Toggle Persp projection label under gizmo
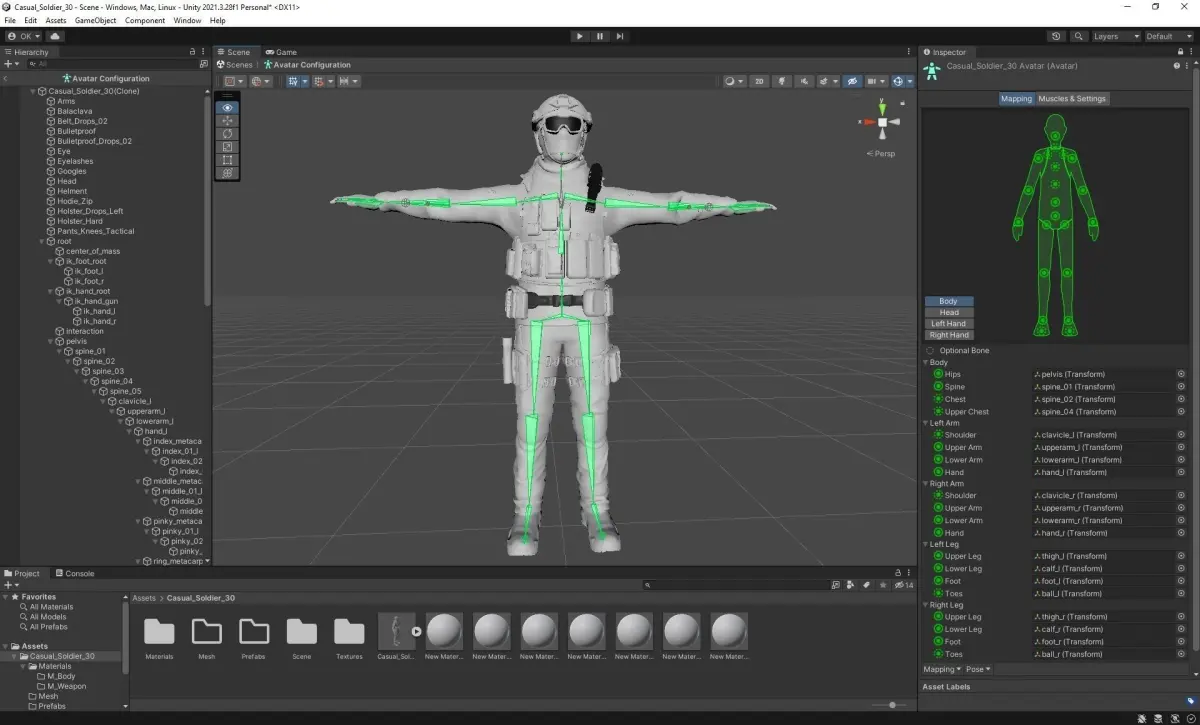1200x725 pixels. (882, 154)
